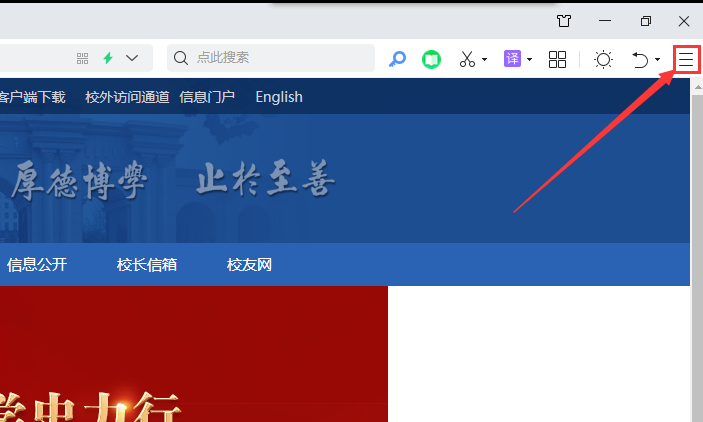This screenshot has width=703, height=422.
Task: Open the 校外访问通道 link
Action: coord(127,97)
